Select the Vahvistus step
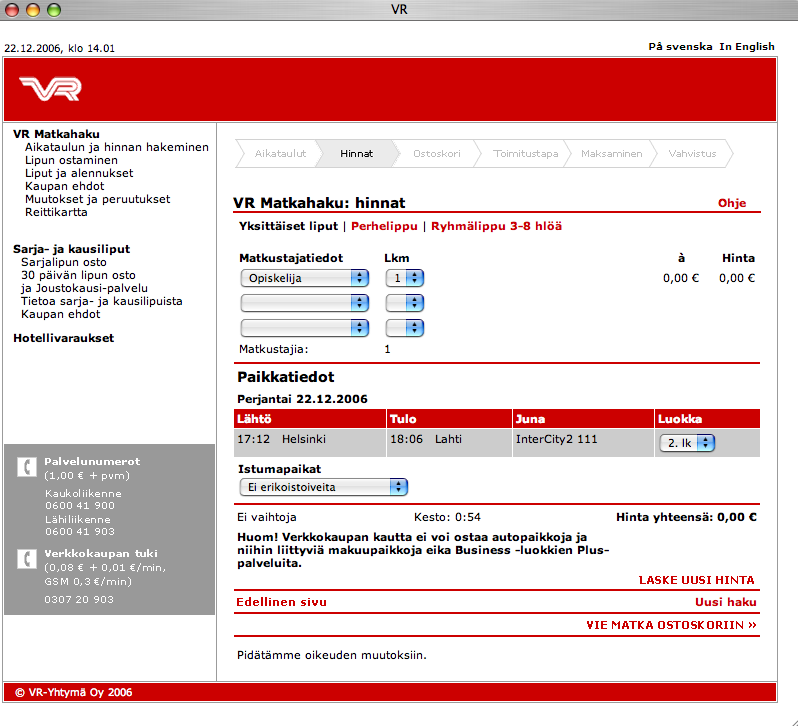 pos(692,154)
